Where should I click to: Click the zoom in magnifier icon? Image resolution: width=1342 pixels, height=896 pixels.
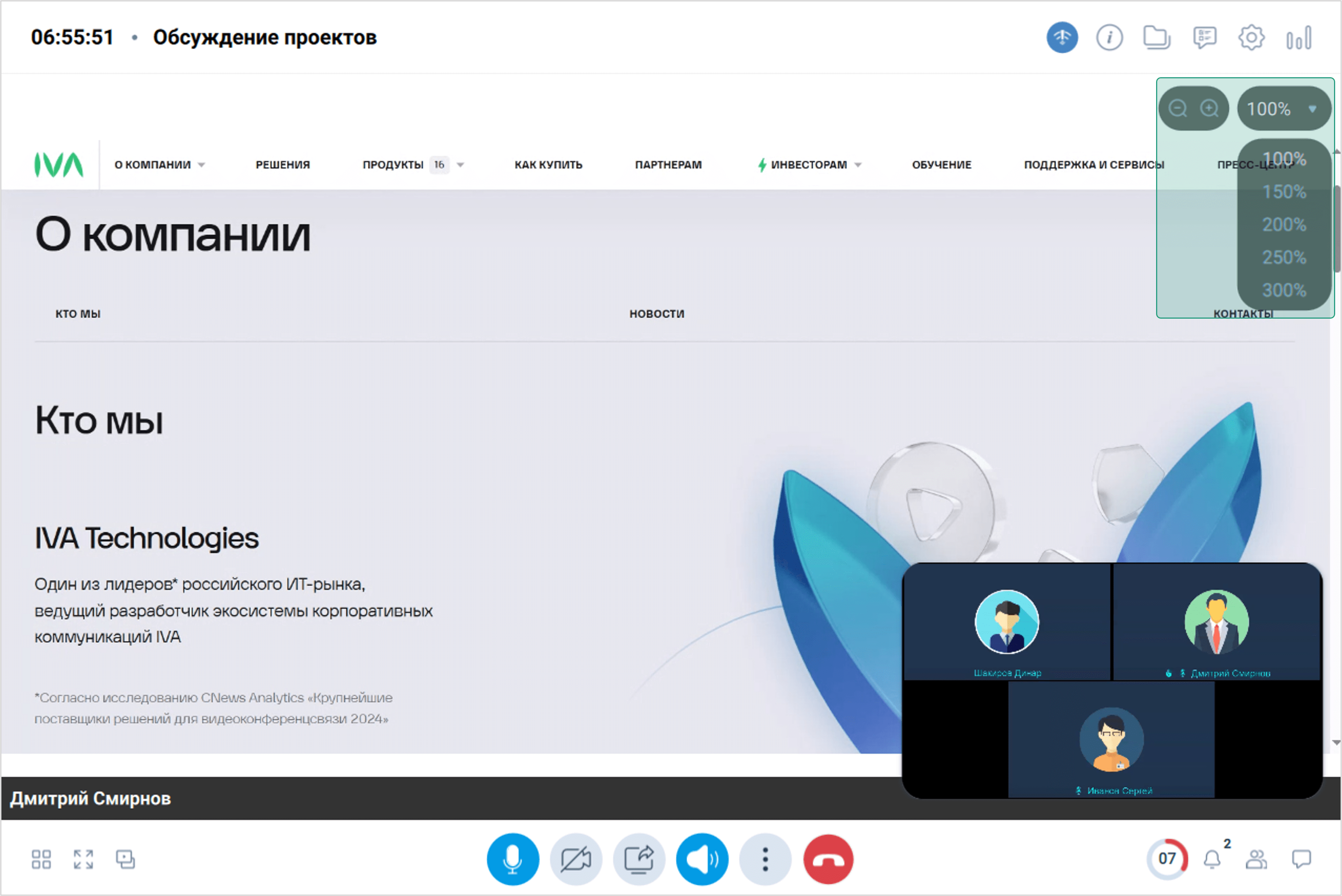1210,109
